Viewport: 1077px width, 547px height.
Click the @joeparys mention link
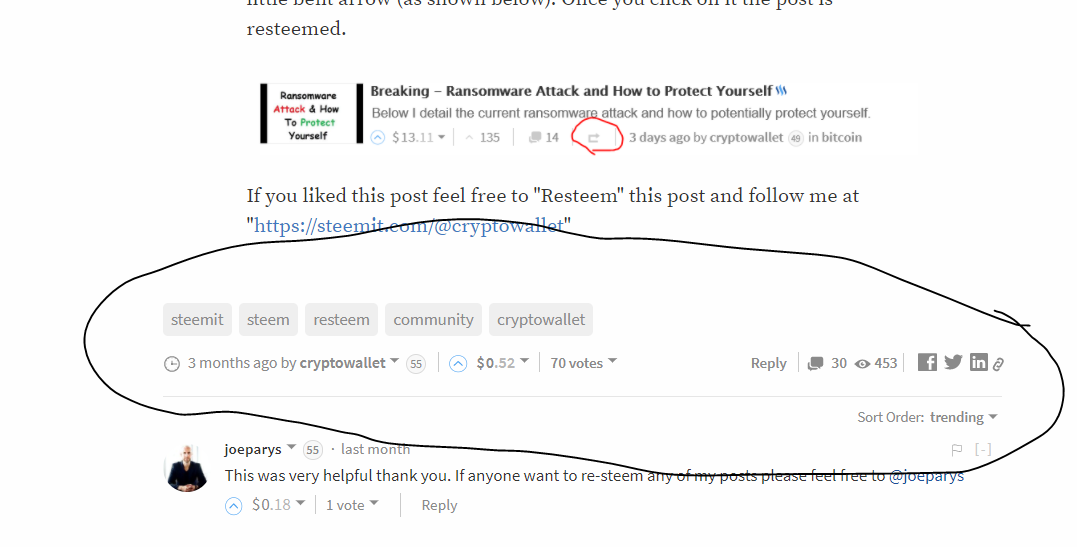[x=926, y=476]
